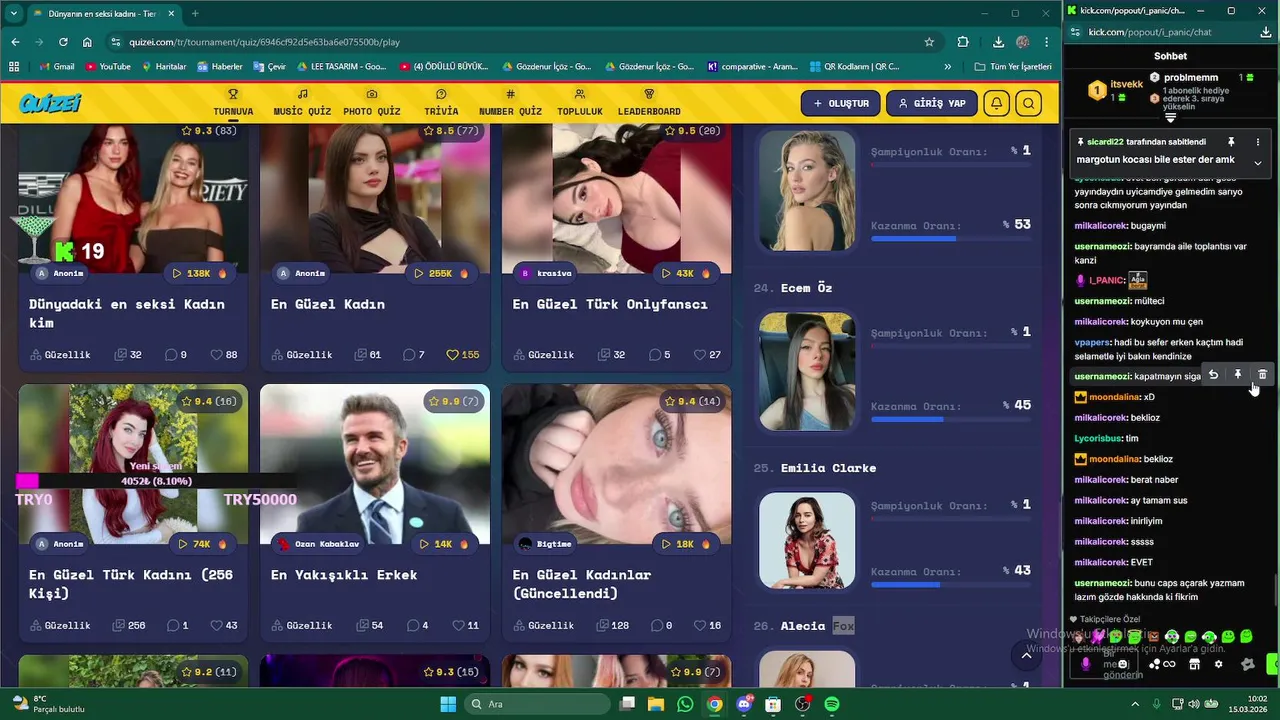
Task: Open new Chrome tab plus button
Action: click(195, 14)
